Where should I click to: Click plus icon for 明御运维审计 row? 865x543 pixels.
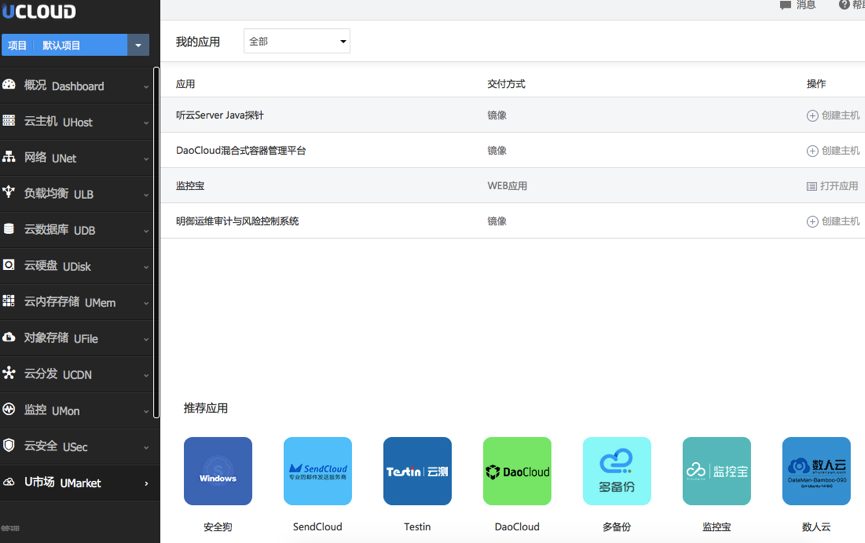coord(812,222)
